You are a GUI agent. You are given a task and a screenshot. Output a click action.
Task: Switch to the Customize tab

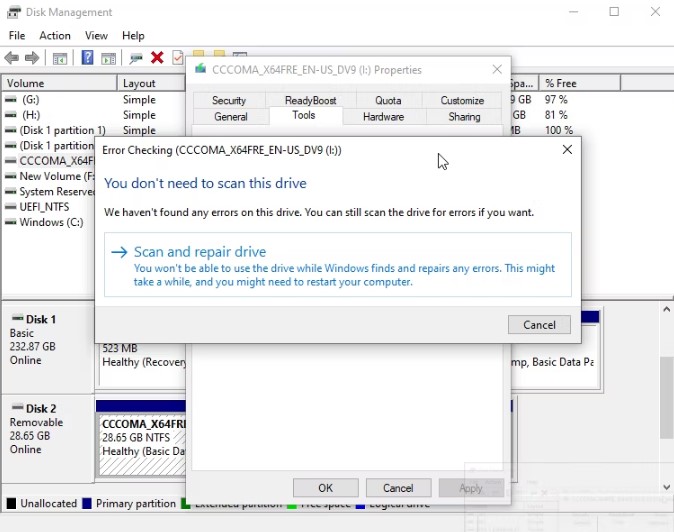click(x=462, y=100)
